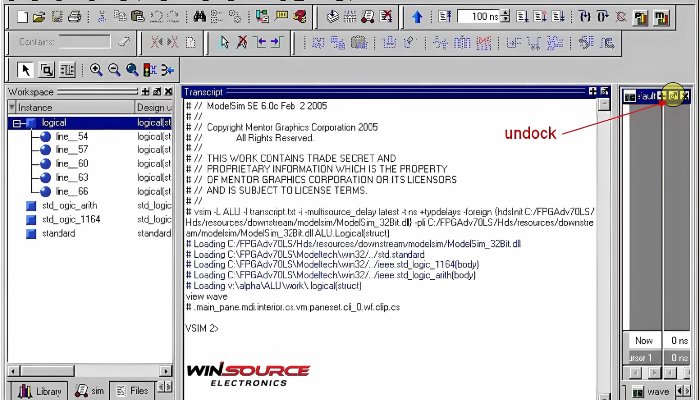Click the Open file folder icon
The width and height of the screenshot is (700, 400).
[37, 17]
